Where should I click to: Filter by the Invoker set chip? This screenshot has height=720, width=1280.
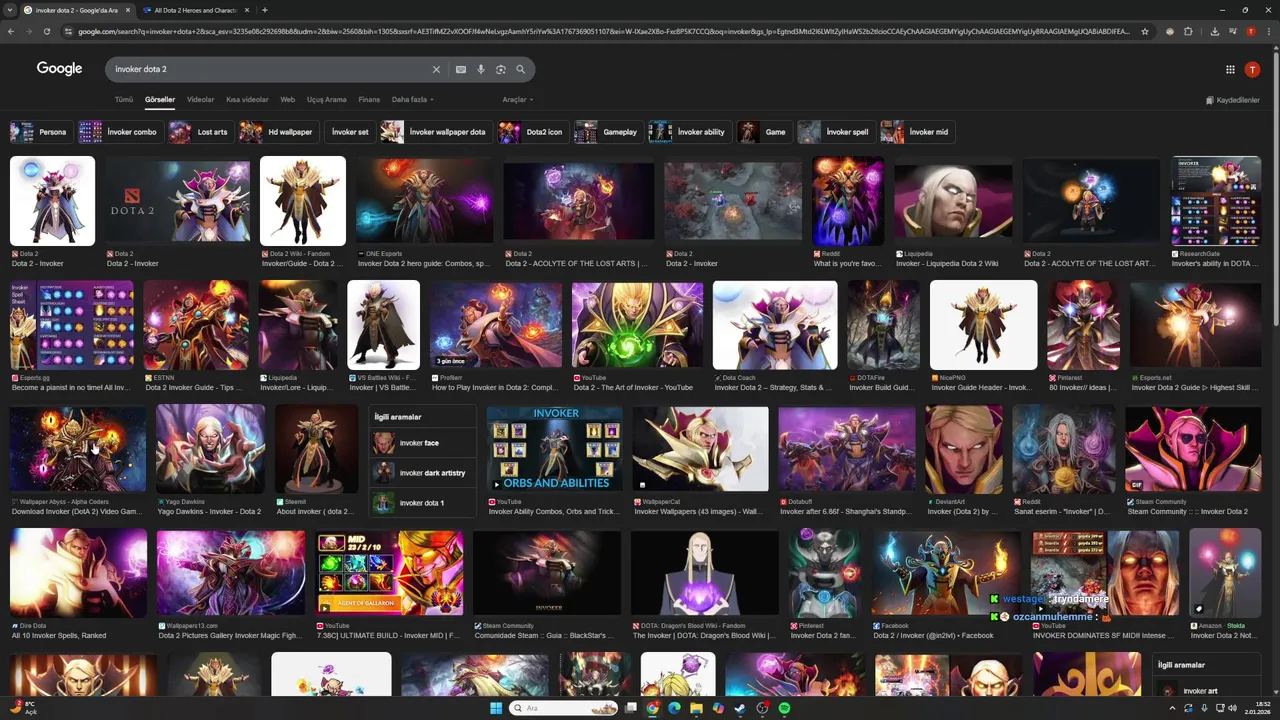350,132
